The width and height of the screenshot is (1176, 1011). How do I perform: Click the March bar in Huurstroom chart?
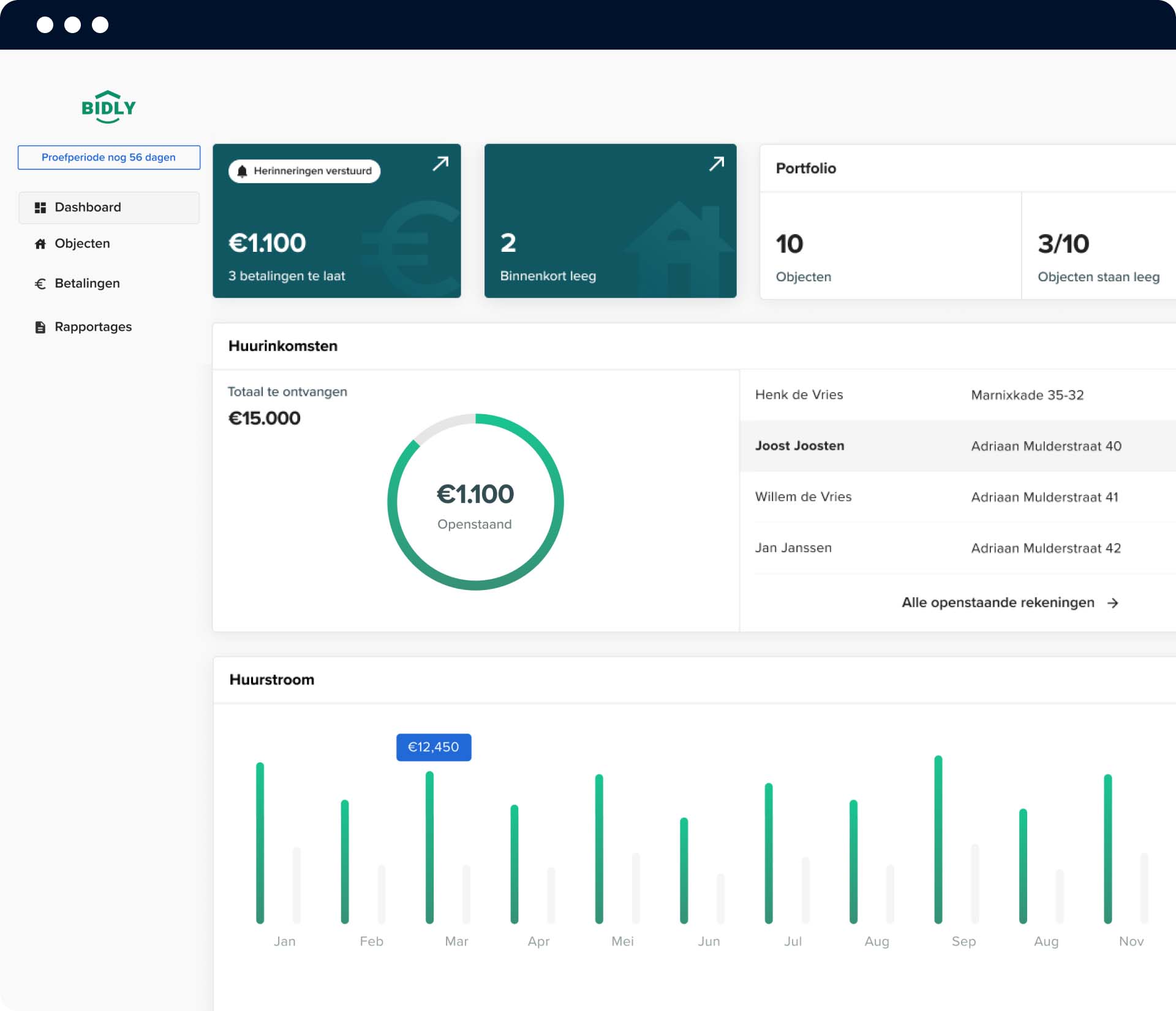coord(429,847)
